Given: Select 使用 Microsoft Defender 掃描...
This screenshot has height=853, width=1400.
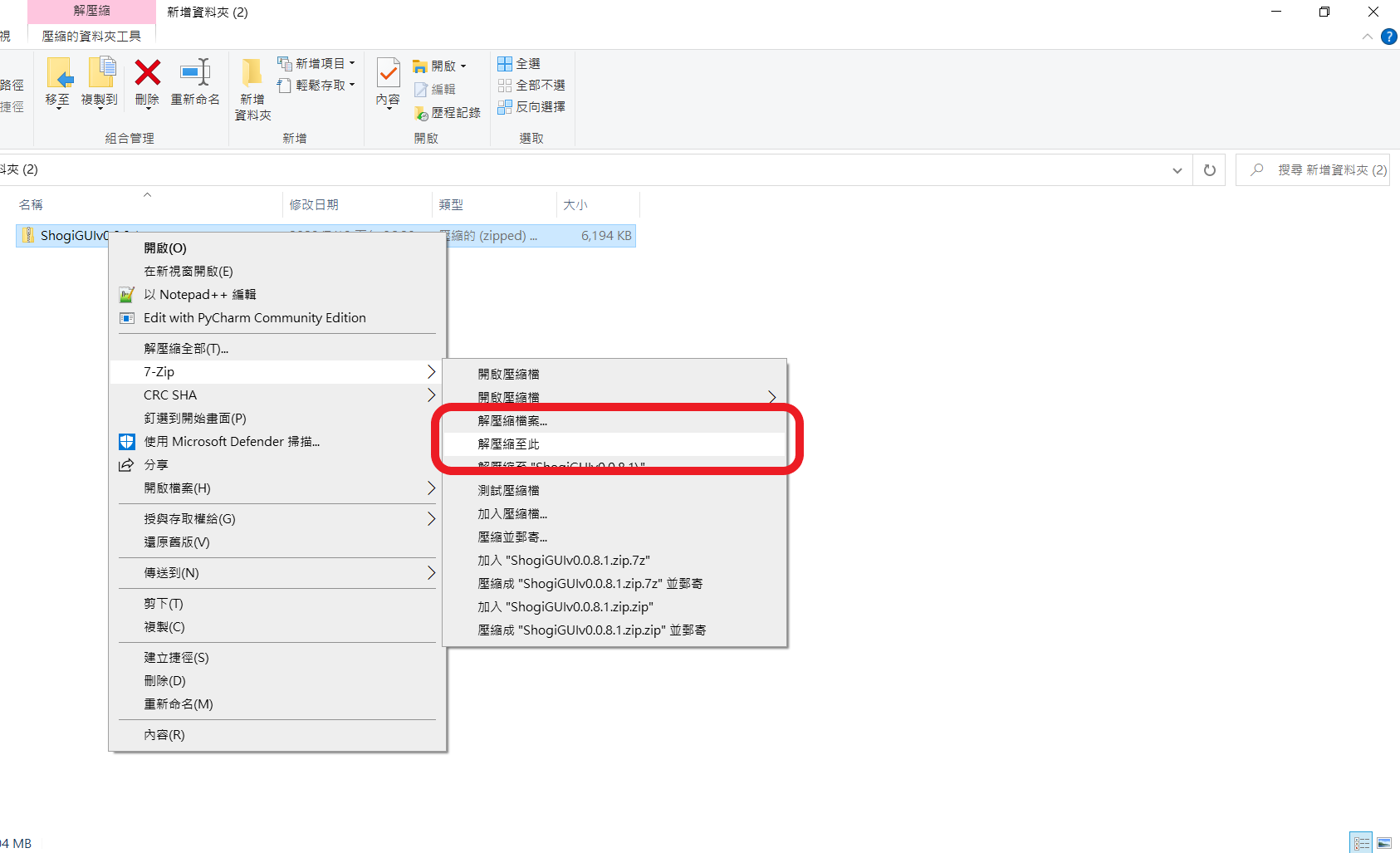Looking at the screenshot, I should pyautogui.click(x=277, y=442).
